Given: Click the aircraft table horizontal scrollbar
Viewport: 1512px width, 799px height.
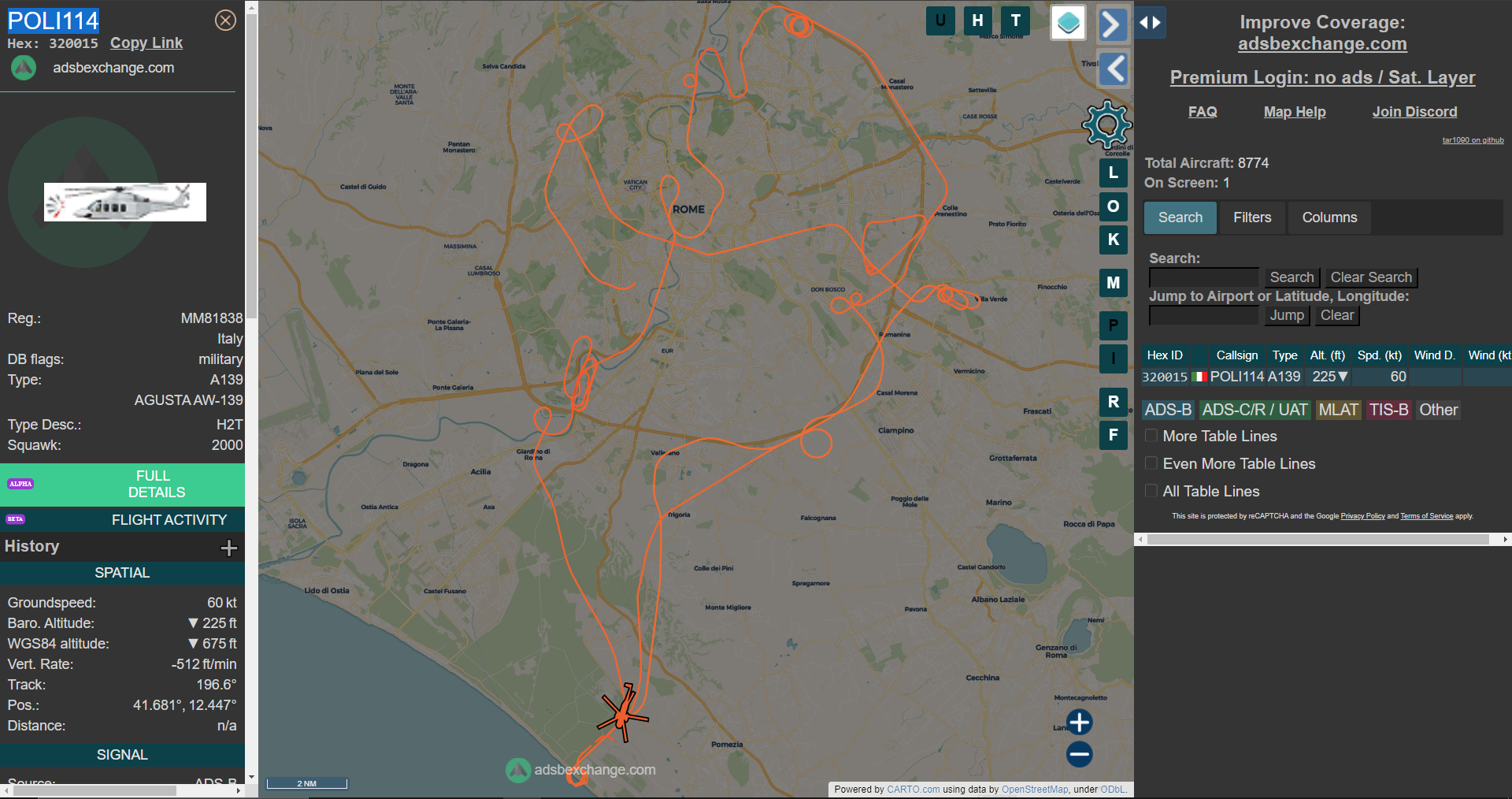Looking at the screenshot, I should pos(1317,540).
